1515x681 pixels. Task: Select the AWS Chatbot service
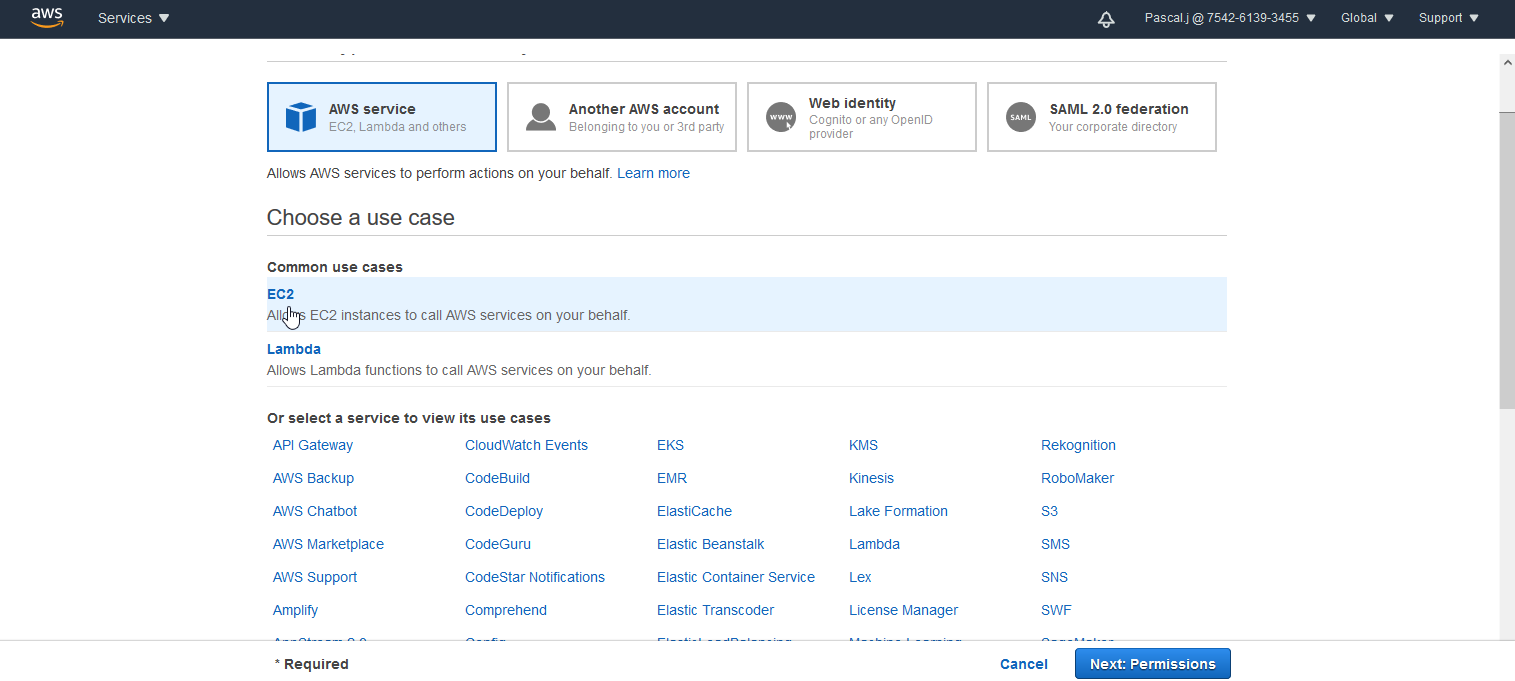(x=315, y=511)
